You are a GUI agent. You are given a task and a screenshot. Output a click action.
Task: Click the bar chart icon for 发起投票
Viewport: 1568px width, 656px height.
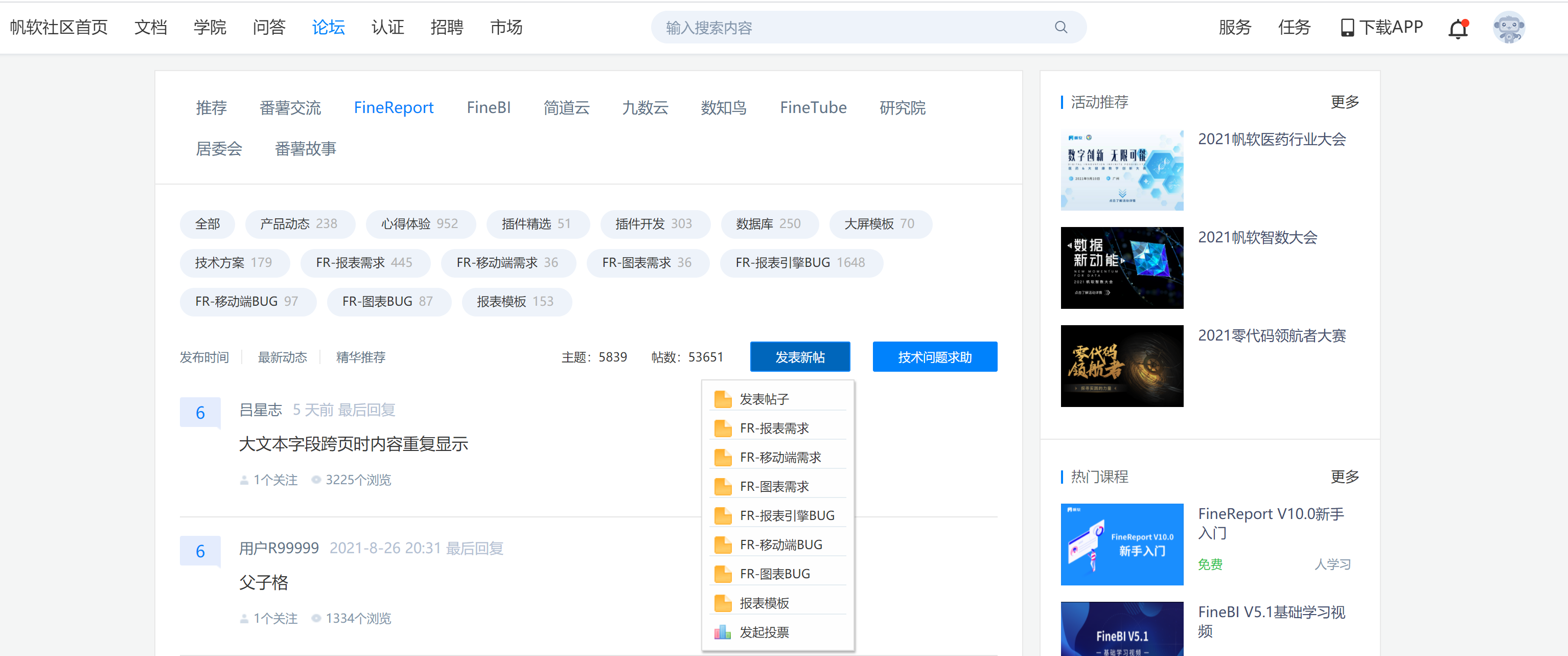[x=723, y=632]
